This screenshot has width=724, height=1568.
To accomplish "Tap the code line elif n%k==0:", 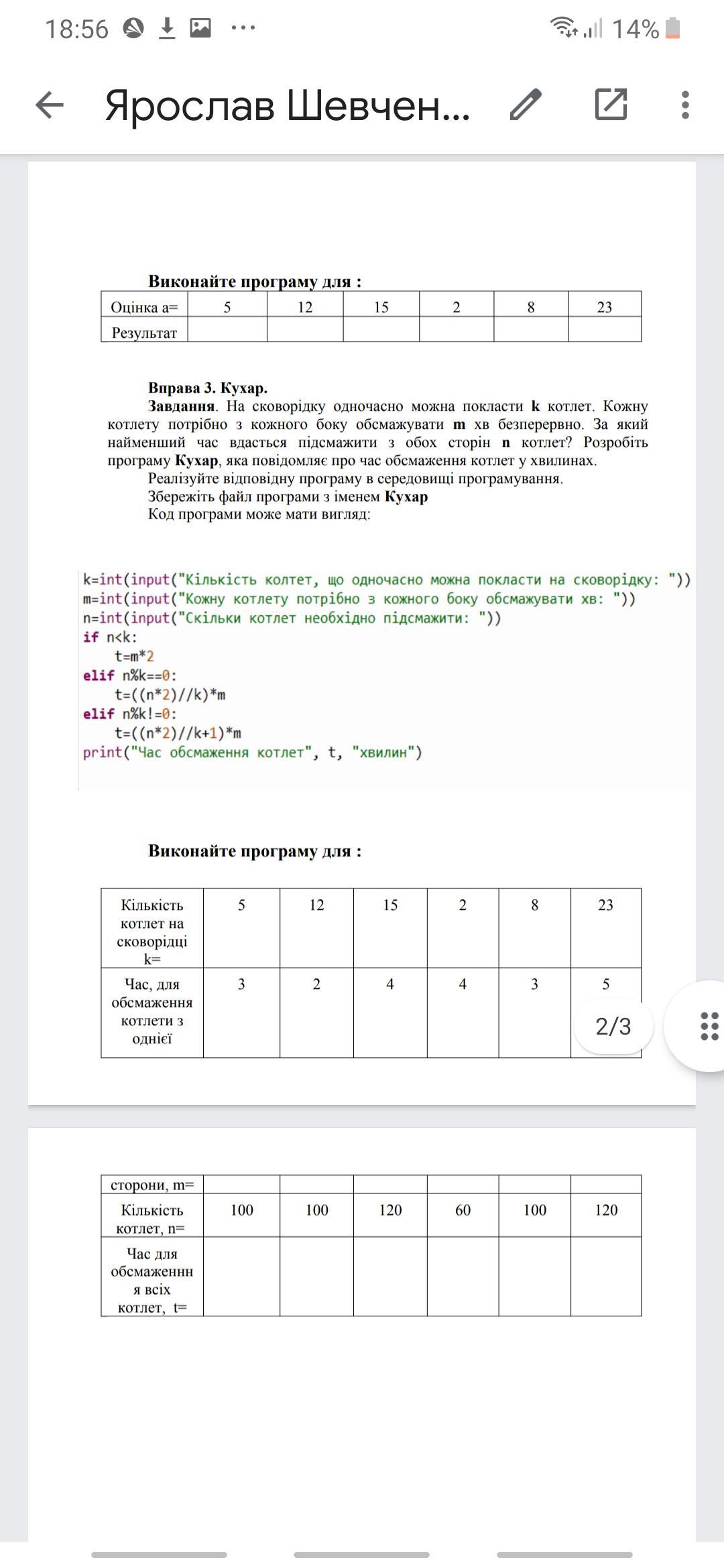I will pyautogui.click(x=130, y=675).
